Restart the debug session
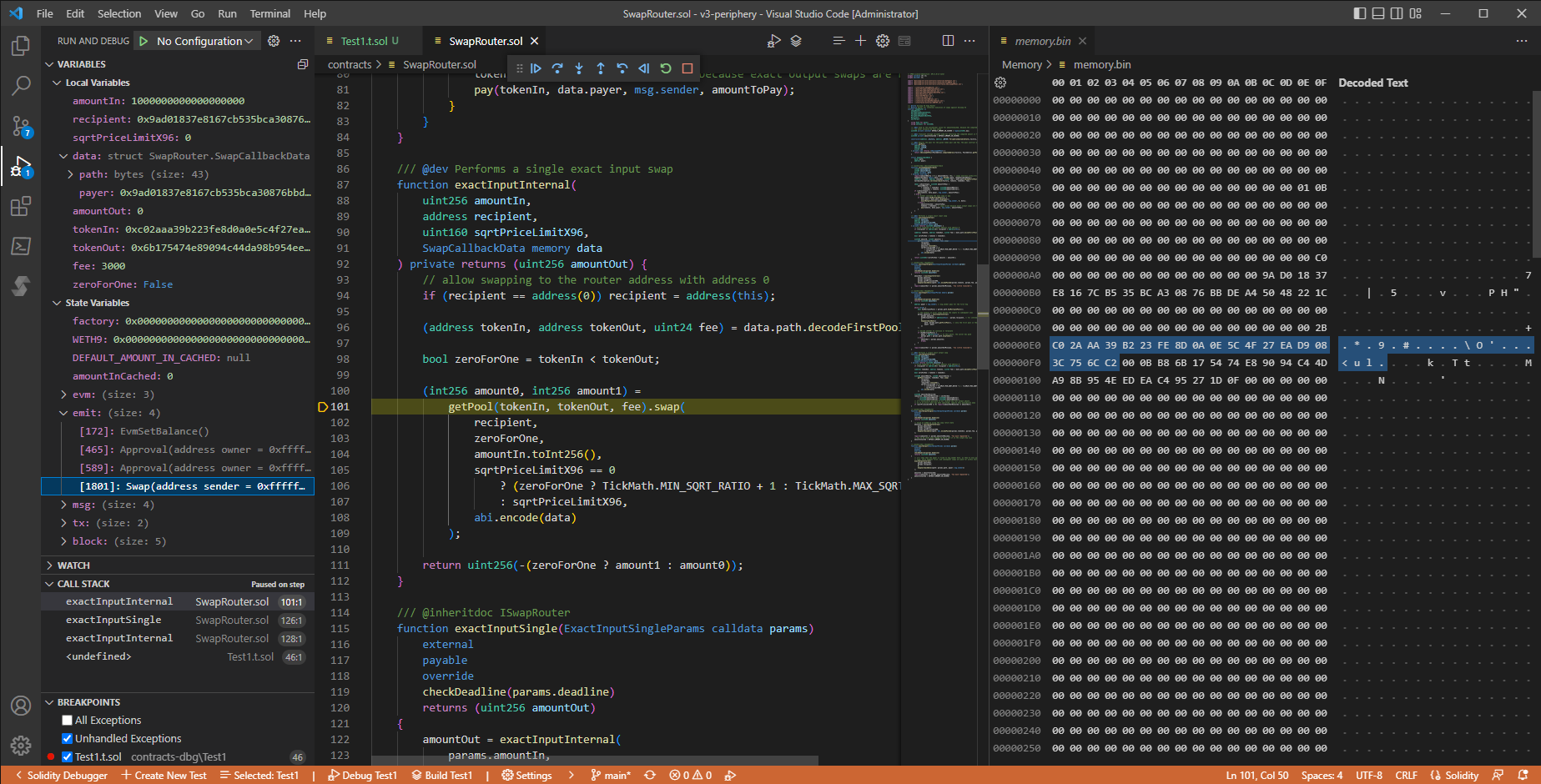1541x784 pixels. point(666,68)
